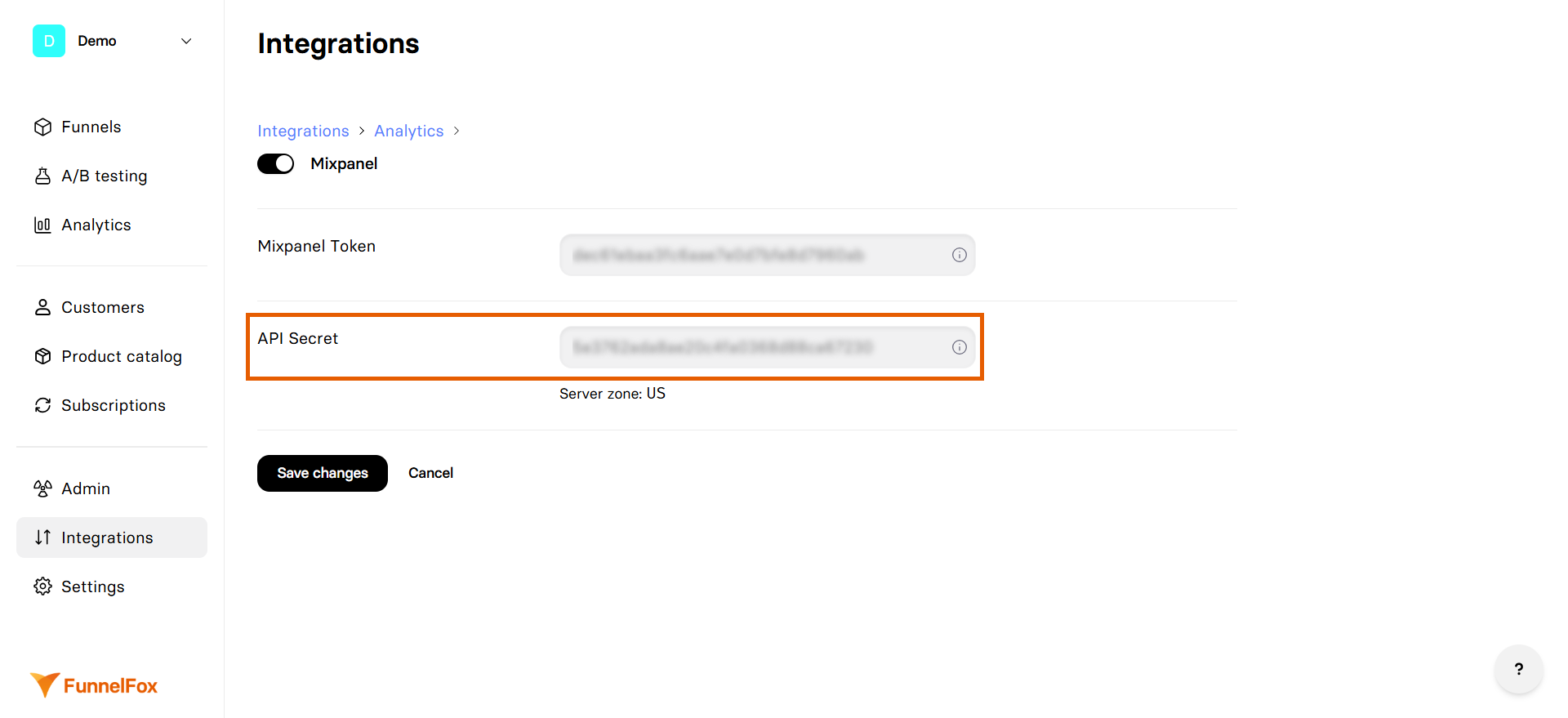Click the Admin users icon
Screen dimensions: 1568x718
click(42, 488)
